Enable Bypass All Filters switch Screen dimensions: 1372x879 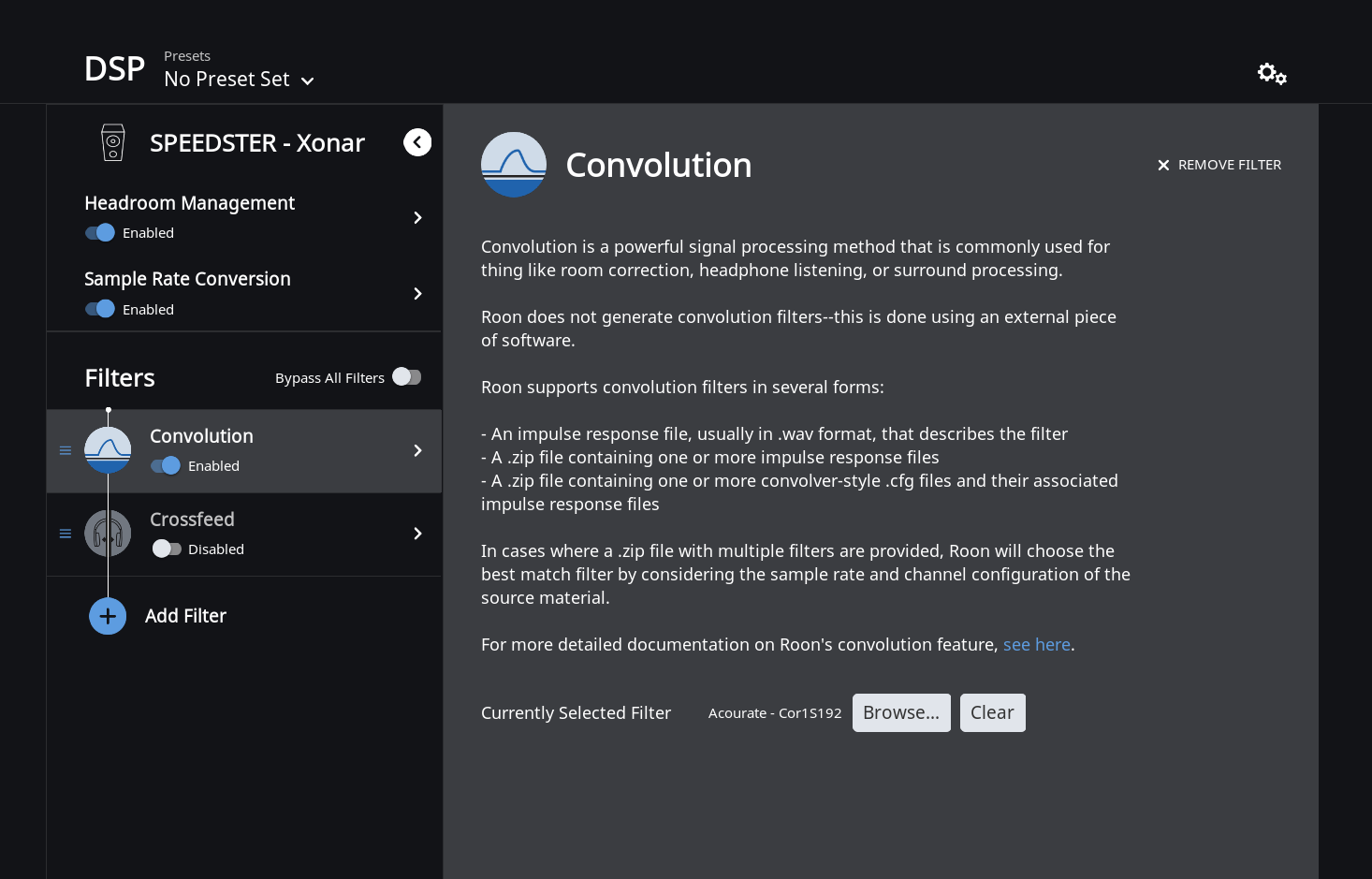[x=407, y=377]
